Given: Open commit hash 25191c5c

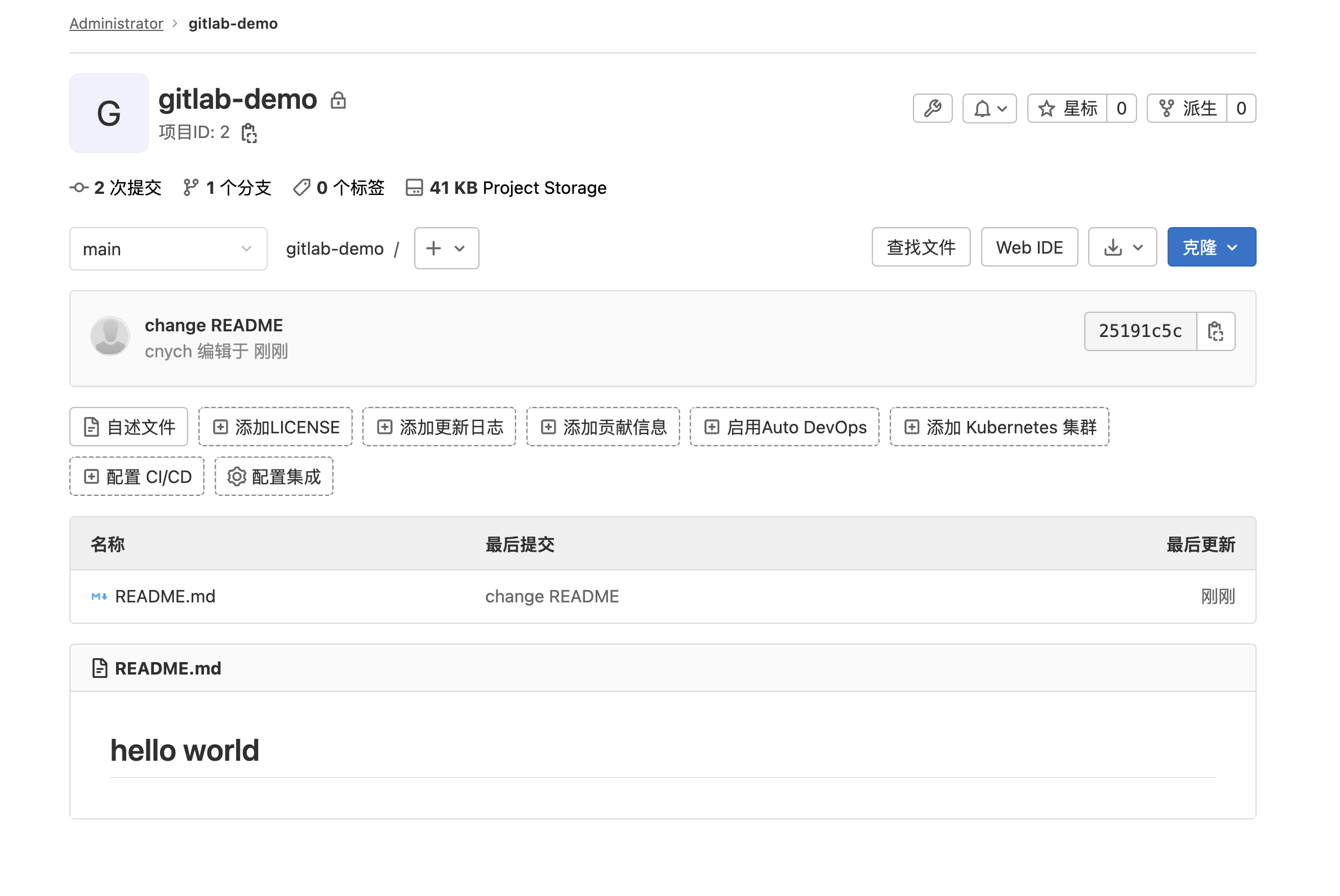Looking at the screenshot, I should [1140, 331].
